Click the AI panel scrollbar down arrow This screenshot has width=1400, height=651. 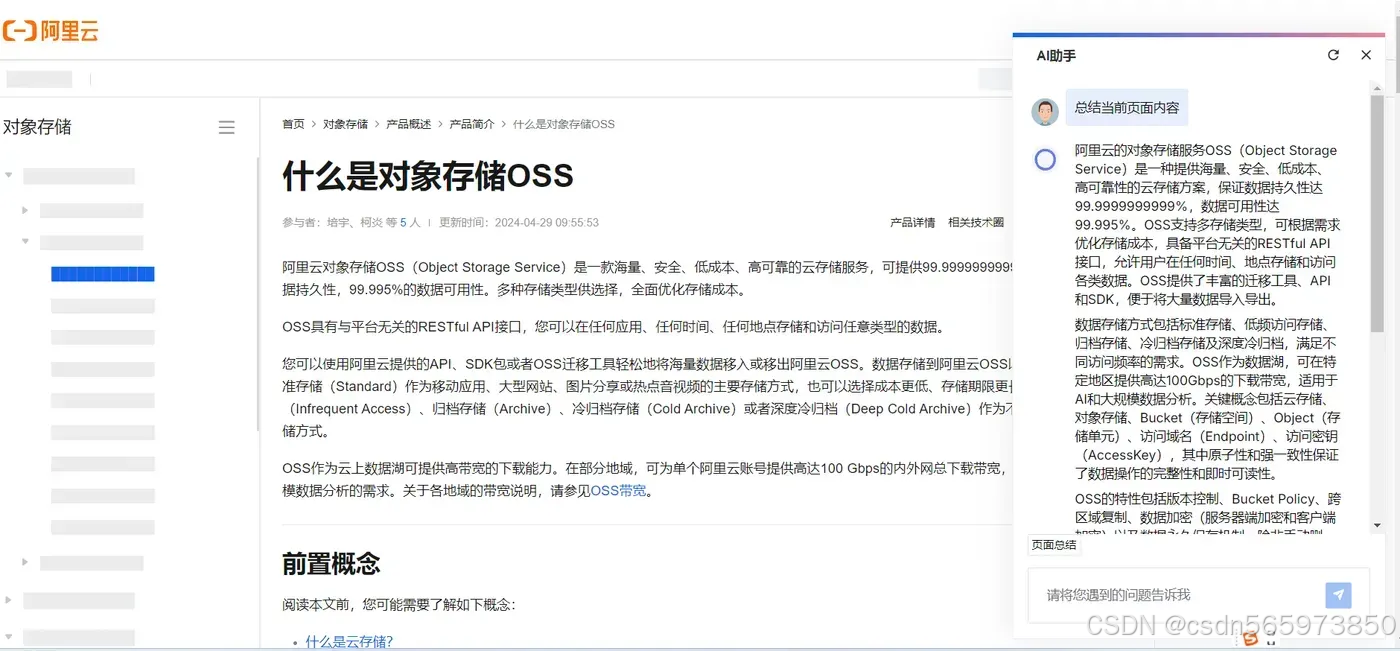click(1378, 525)
